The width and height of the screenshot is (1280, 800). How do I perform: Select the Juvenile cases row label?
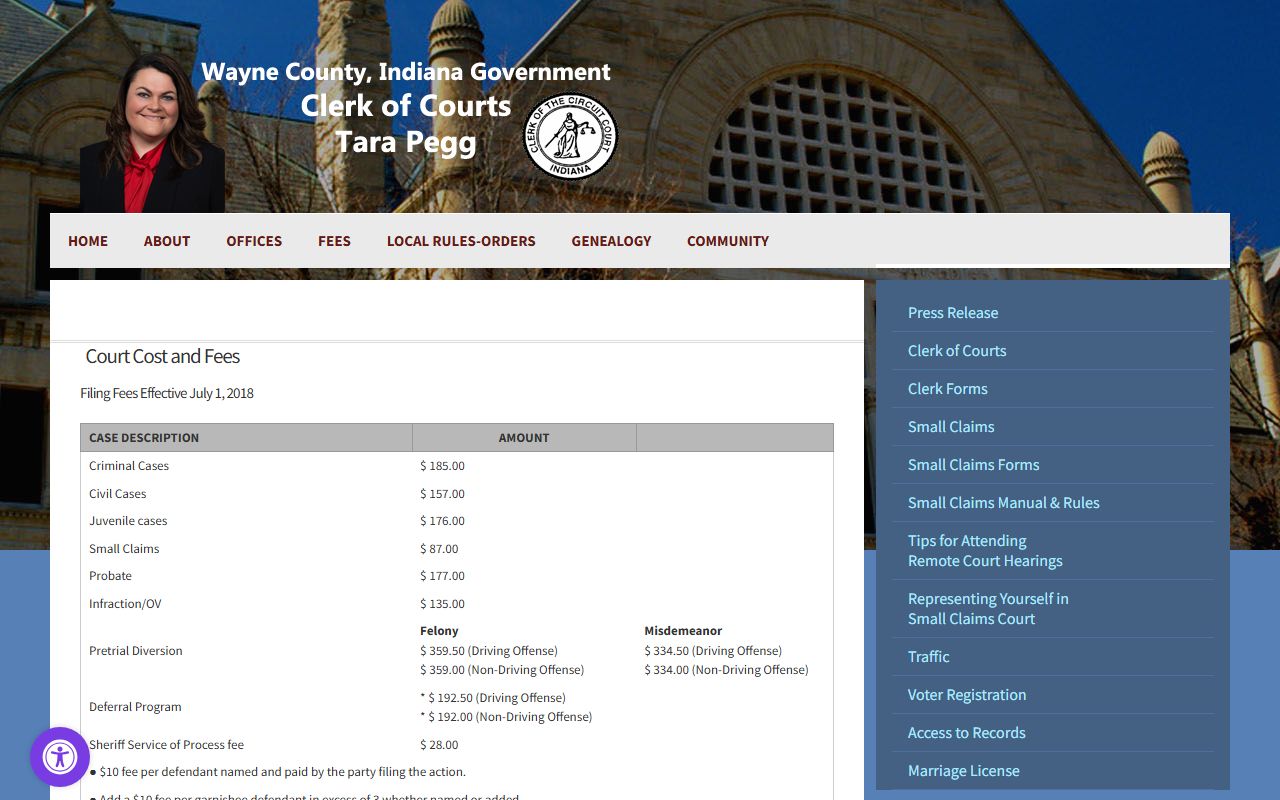[x=128, y=521]
